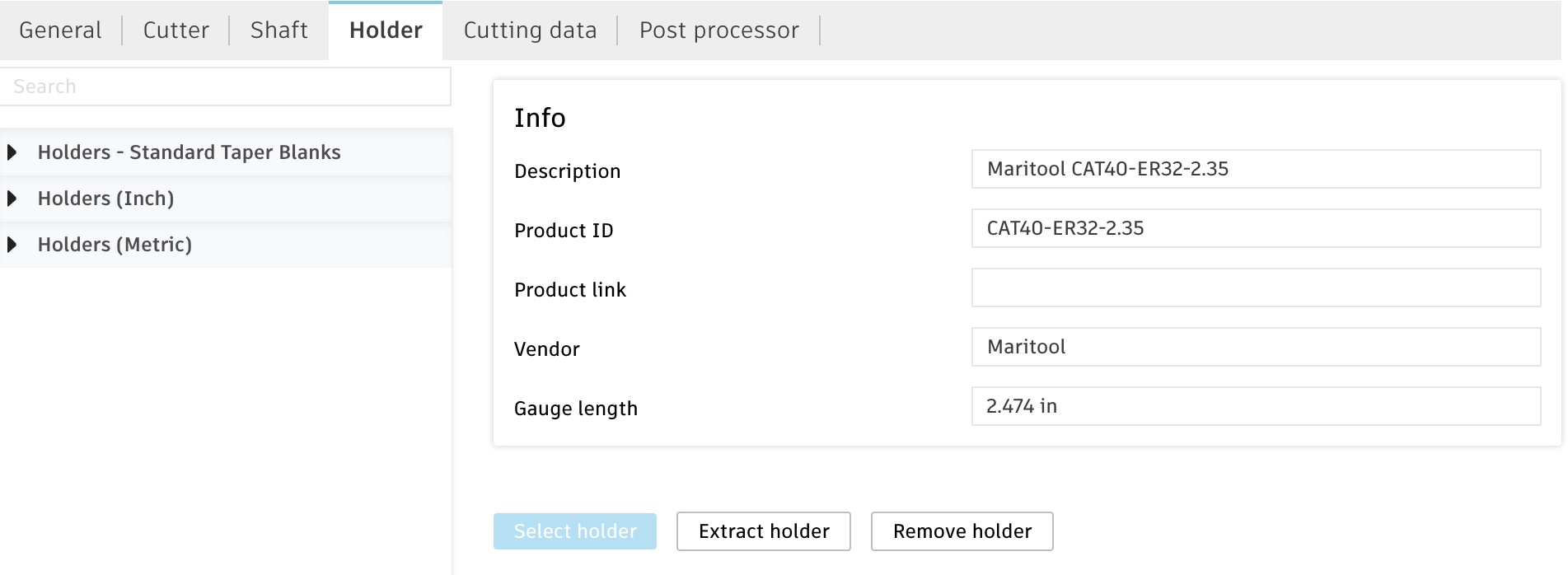
Task: Click the Product ID input field
Action: 1256,228
